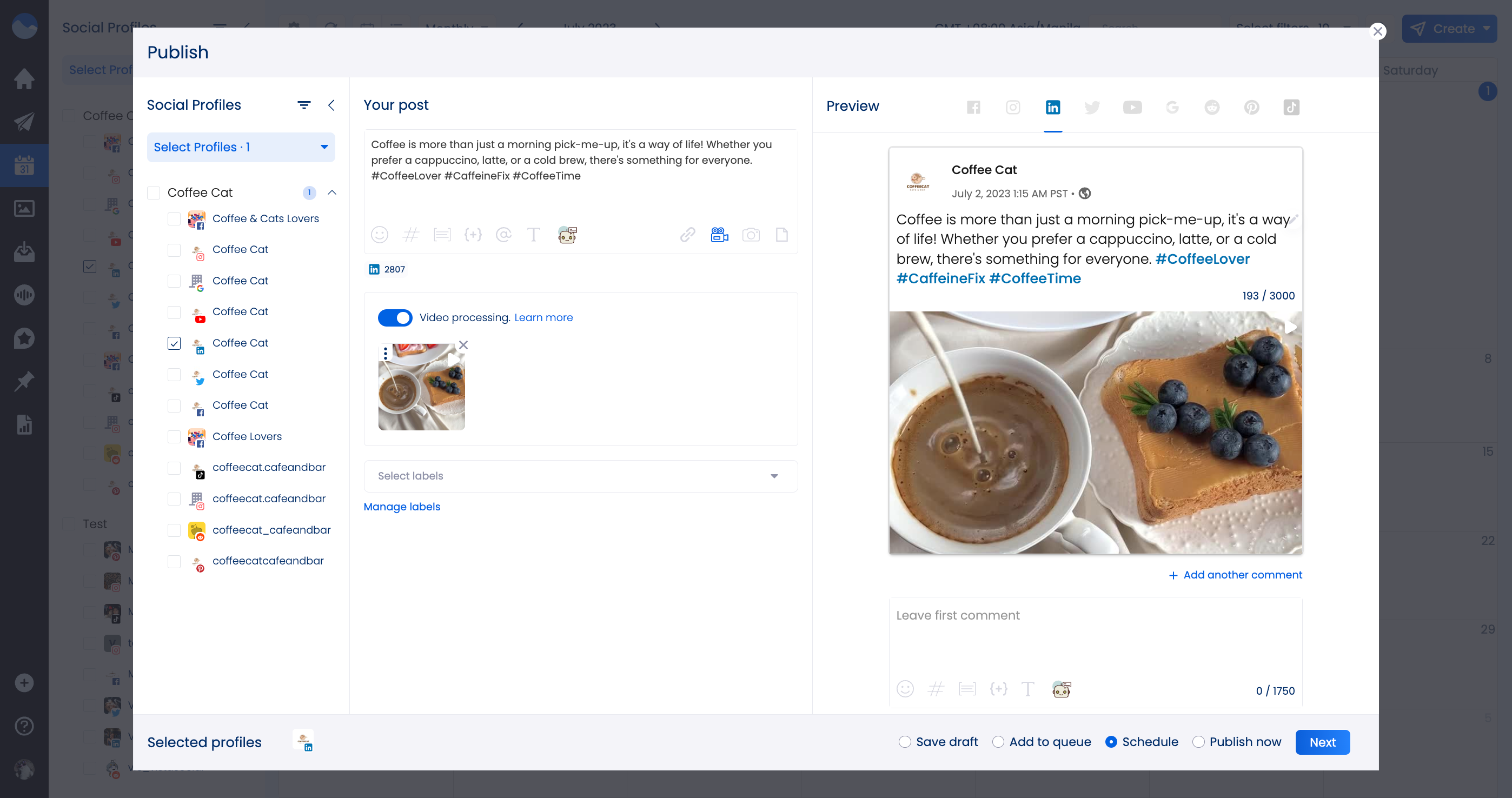
Task: Switch preview to the LinkedIn tab
Action: [1053, 108]
